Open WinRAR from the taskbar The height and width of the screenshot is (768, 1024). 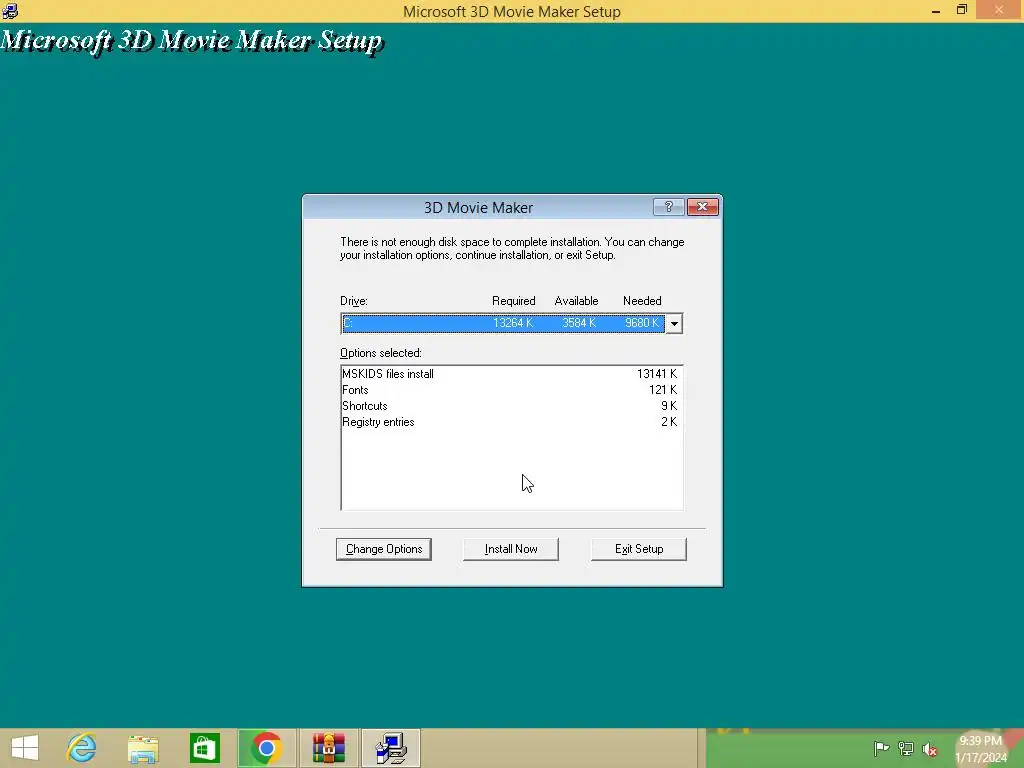click(x=328, y=748)
